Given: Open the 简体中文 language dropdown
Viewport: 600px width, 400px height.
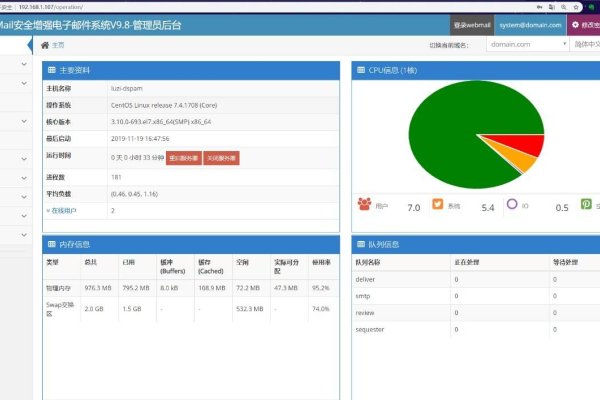Looking at the screenshot, I should [x=585, y=44].
